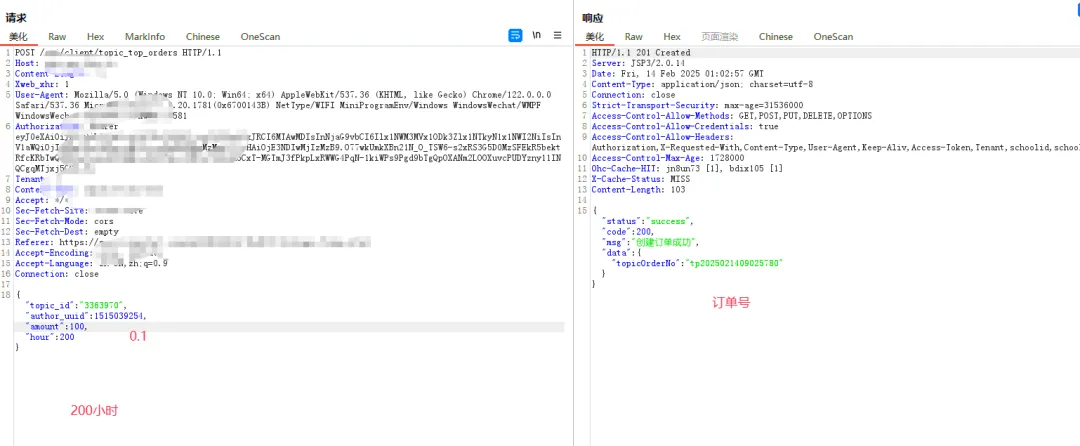Image resolution: width=1080 pixels, height=446 pixels.
Task: Open the Chinese tab in request pane
Action: tap(202, 36)
